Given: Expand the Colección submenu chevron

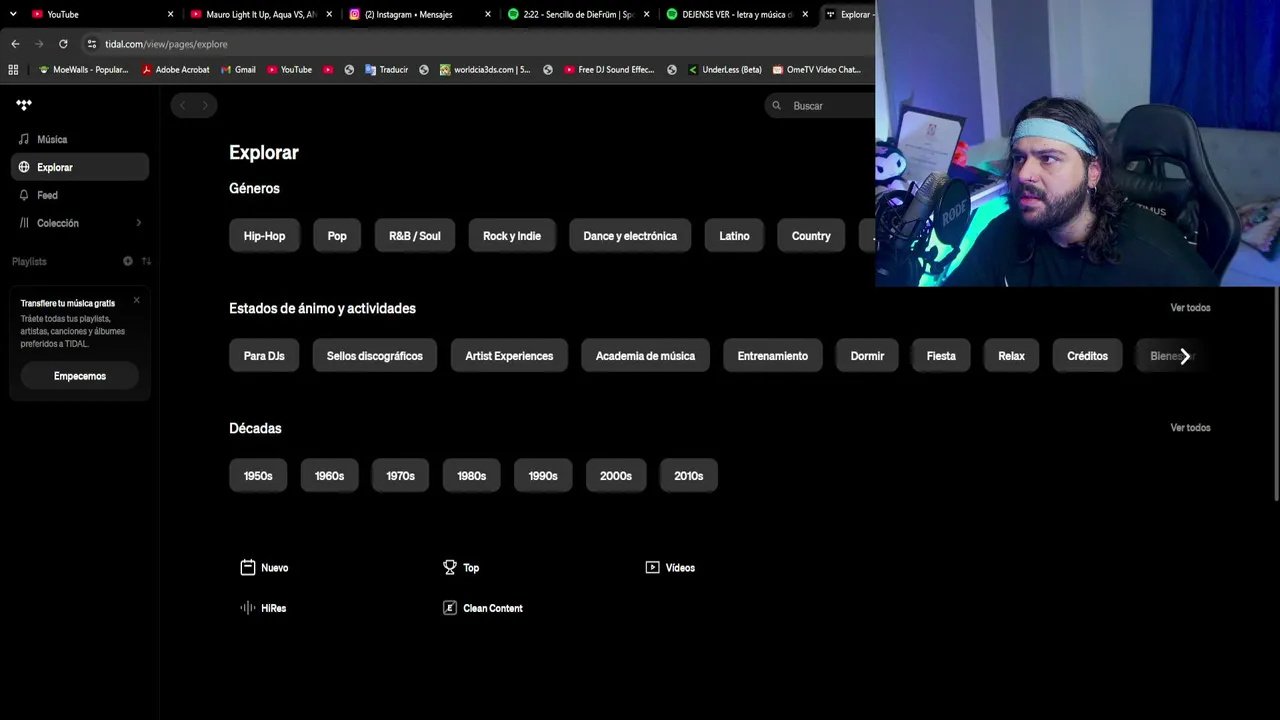Looking at the screenshot, I should (138, 223).
